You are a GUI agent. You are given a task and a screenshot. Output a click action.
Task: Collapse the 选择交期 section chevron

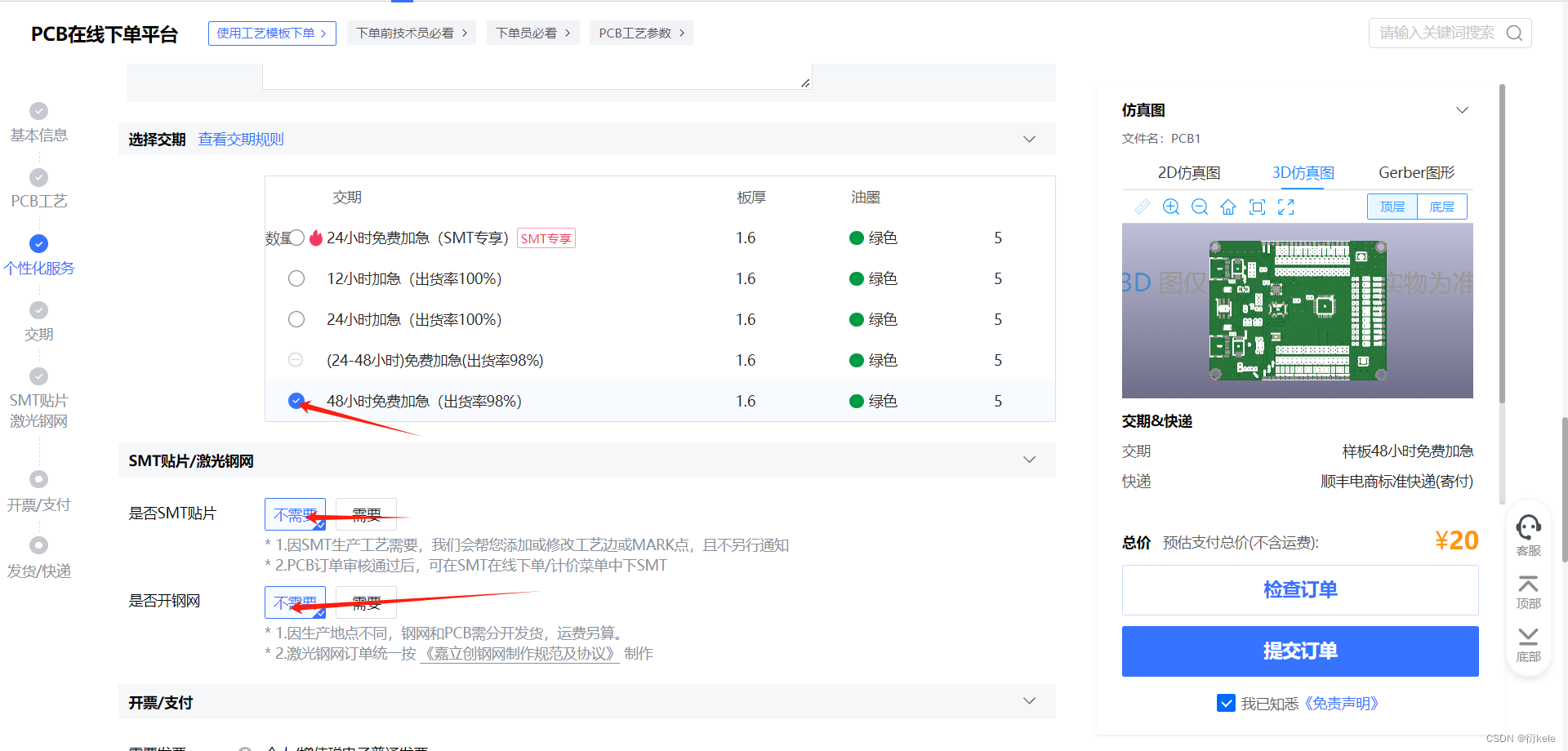pos(1030,139)
